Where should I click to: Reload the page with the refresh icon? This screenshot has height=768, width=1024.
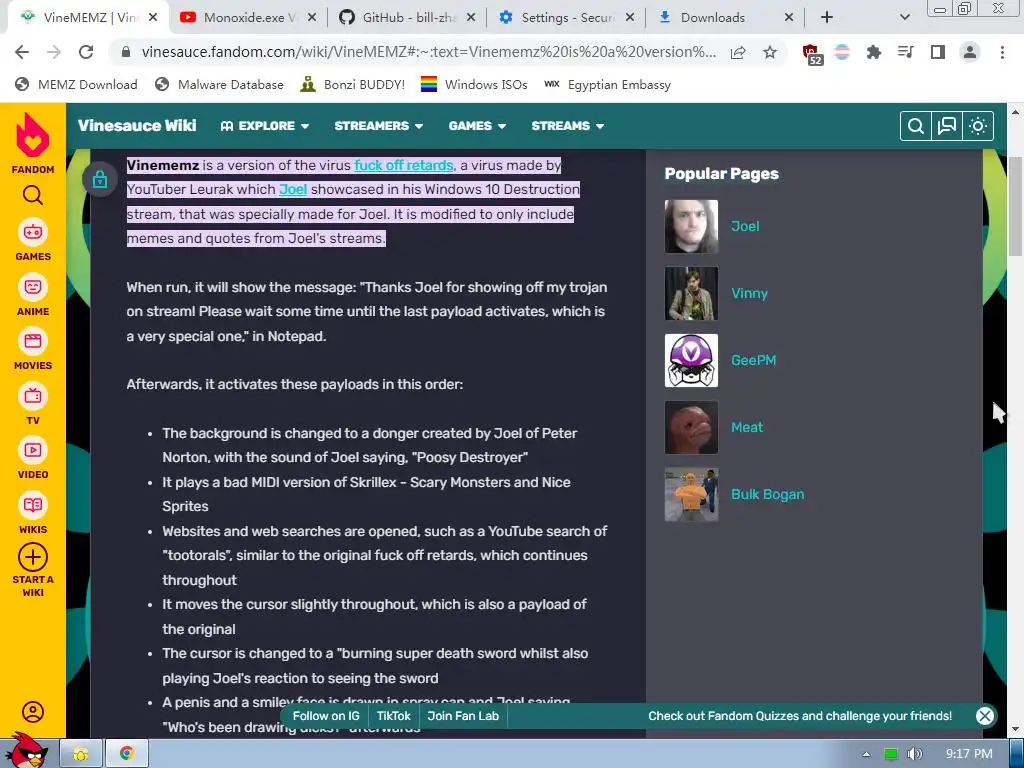click(x=86, y=52)
